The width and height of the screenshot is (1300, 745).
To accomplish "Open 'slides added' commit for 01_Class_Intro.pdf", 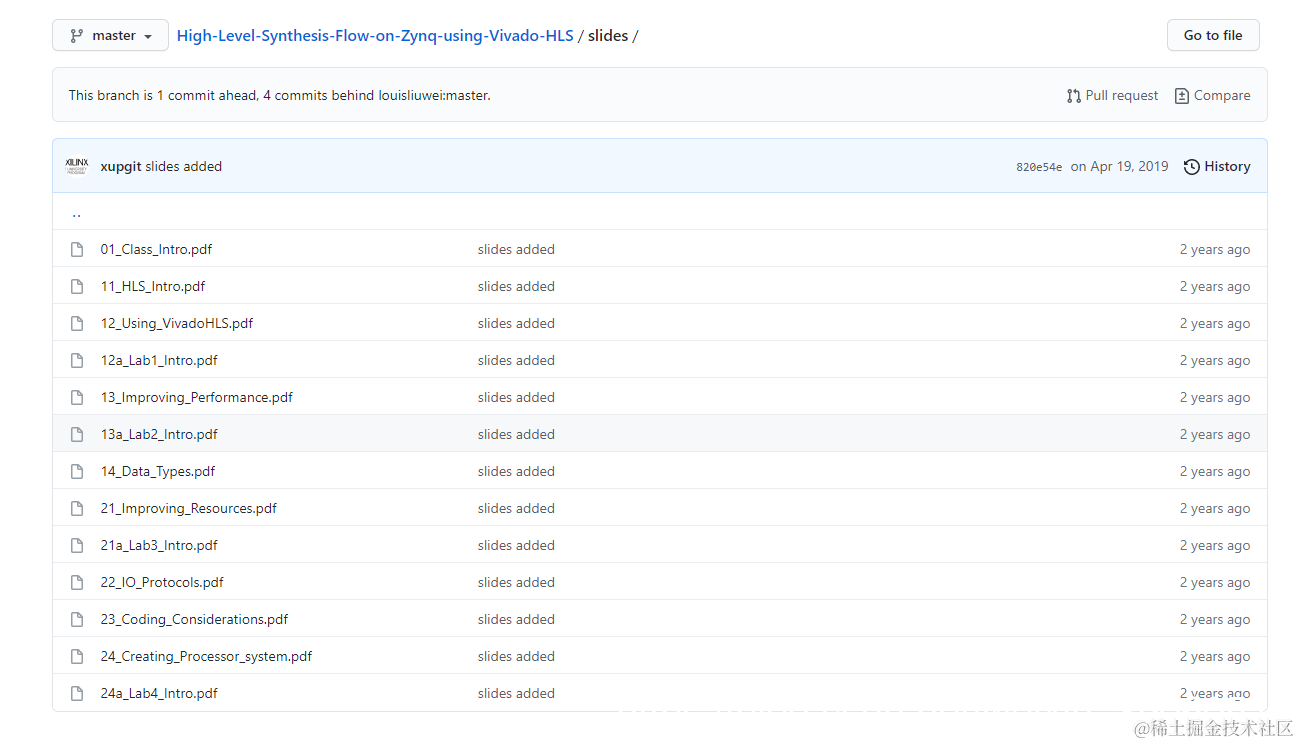I will tap(516, 249).
